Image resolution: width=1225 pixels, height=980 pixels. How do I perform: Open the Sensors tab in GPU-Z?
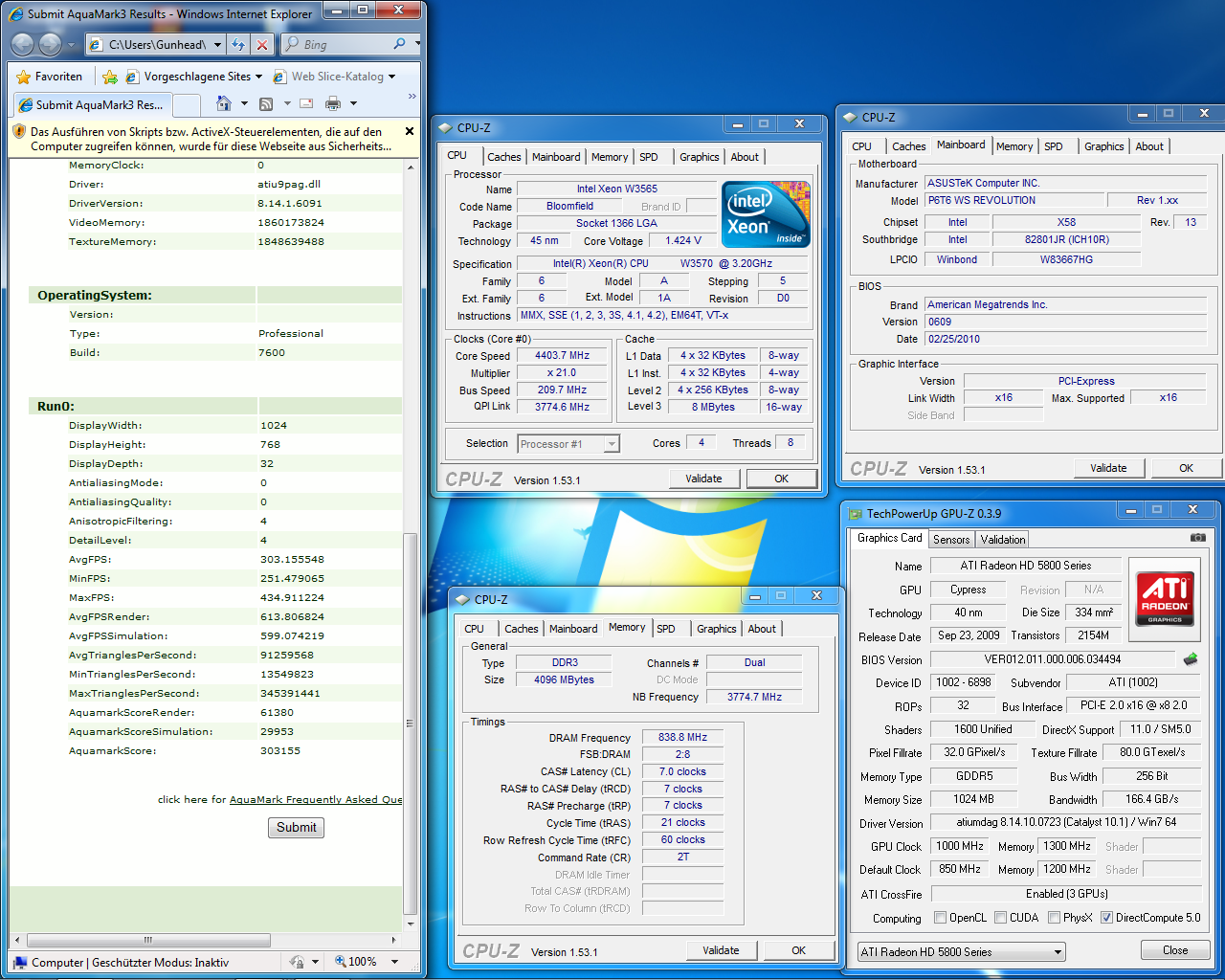tap(951, 540)
